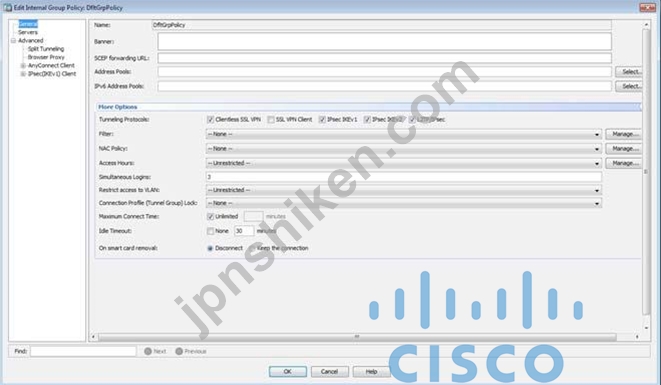This screenshot has height=385, width=661.
Task: Click the horizontal scrollbar thumb
Action: 357,337
